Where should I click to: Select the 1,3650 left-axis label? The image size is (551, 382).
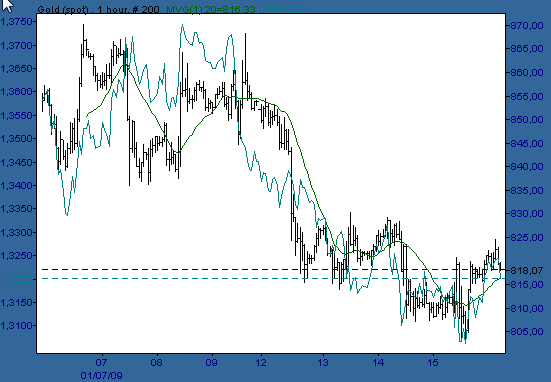17,69
